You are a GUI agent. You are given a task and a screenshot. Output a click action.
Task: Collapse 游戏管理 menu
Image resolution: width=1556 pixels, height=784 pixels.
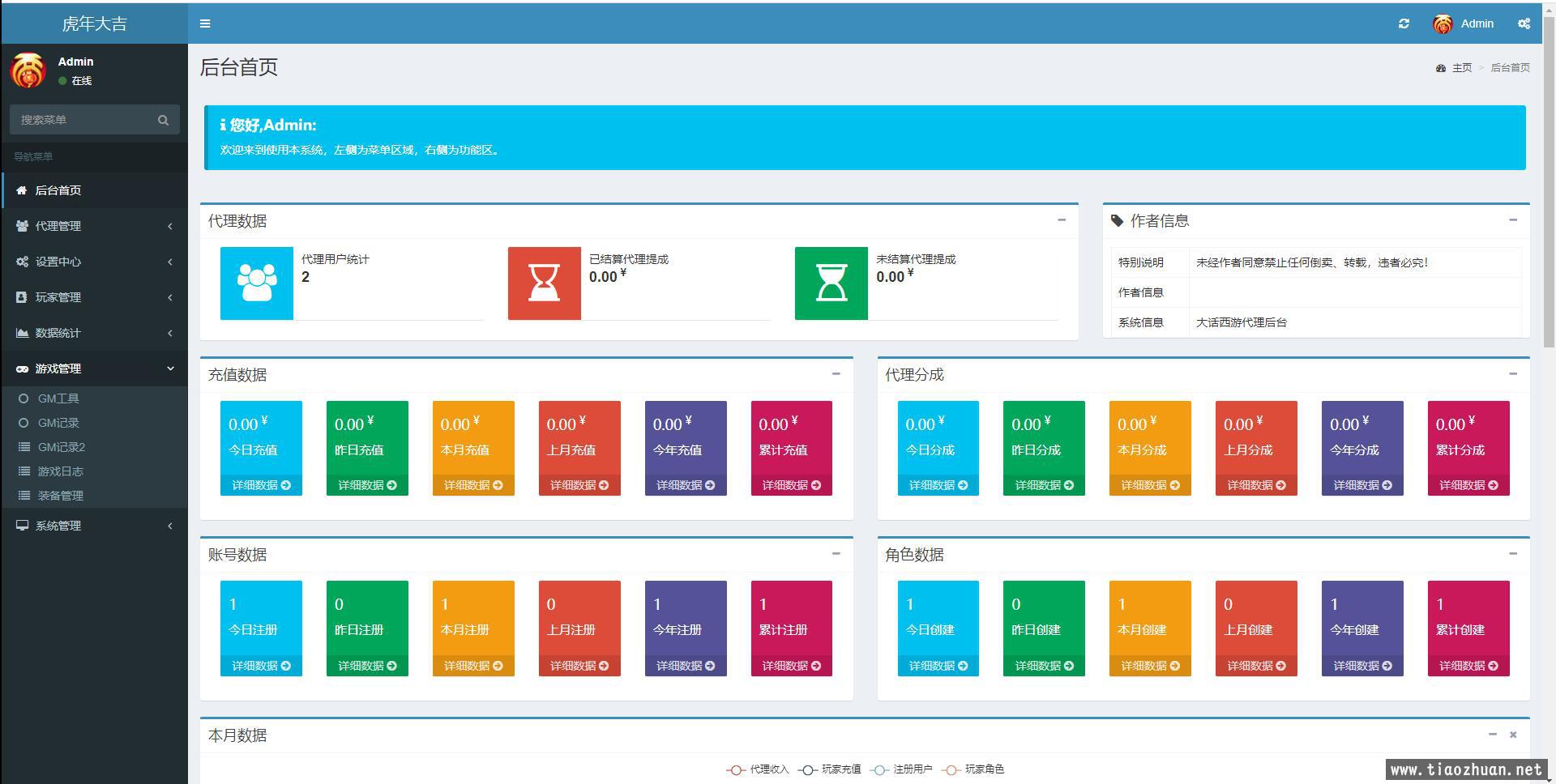tap(94, 369)
